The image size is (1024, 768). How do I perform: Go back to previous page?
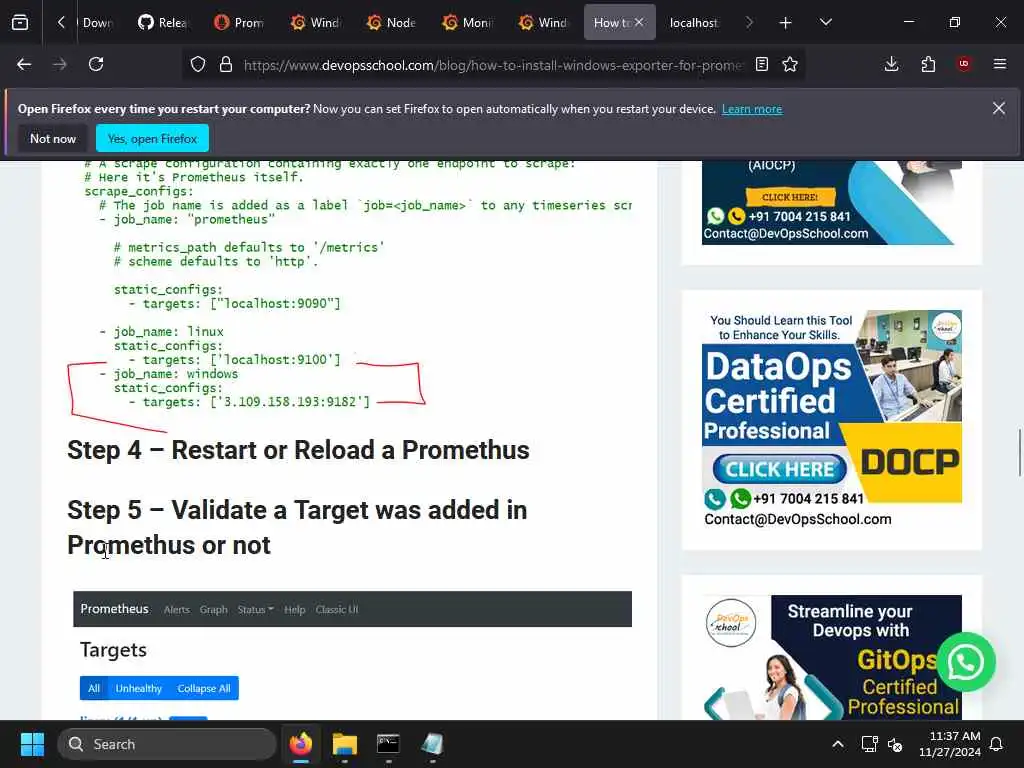point(24,64)
